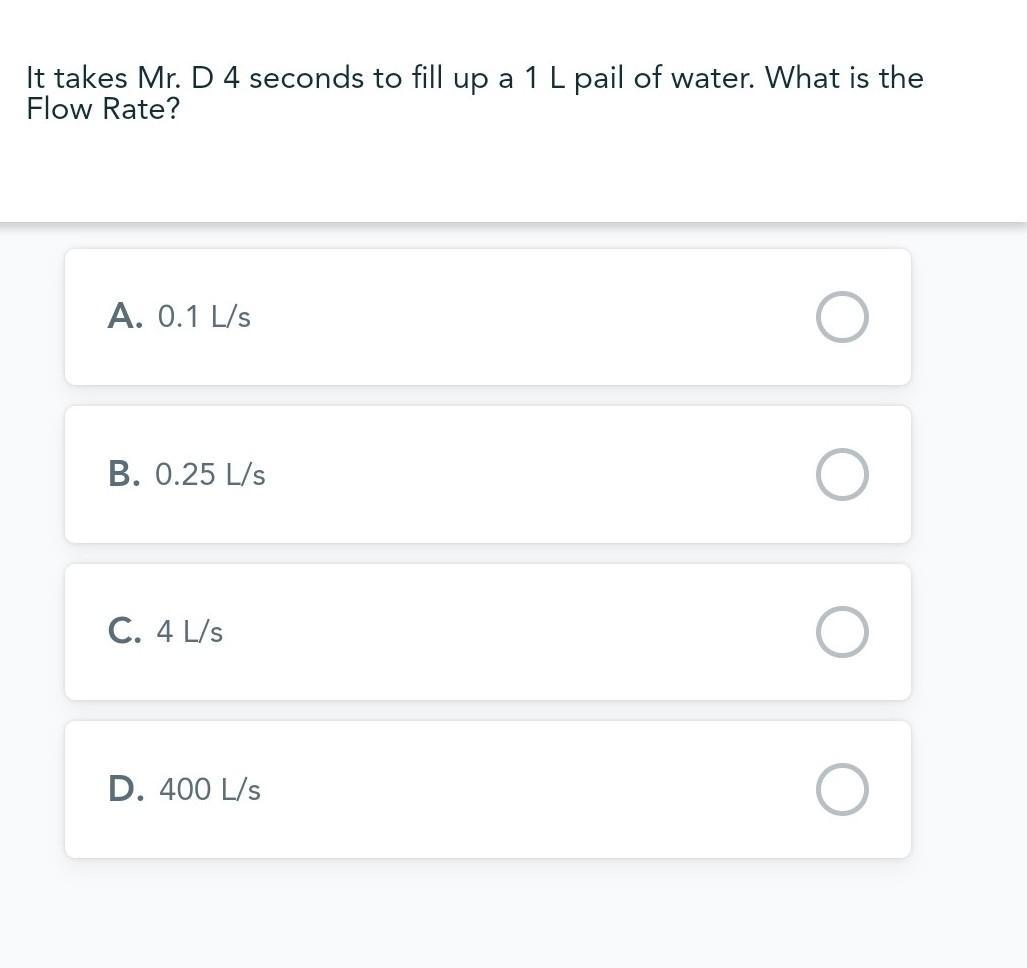Pick the 400 L/s answer text
1027x968 pixels.
(210, 790)
